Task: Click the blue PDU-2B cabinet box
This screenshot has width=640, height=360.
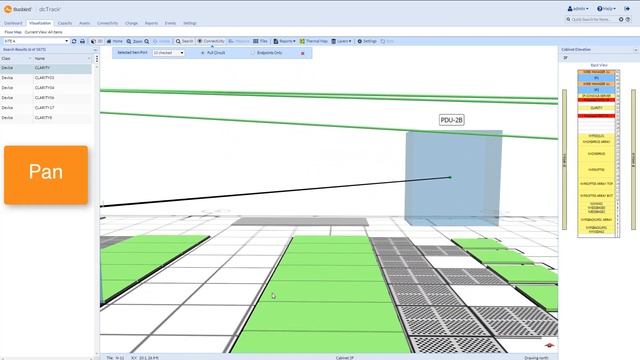Action: click(453, 178)
